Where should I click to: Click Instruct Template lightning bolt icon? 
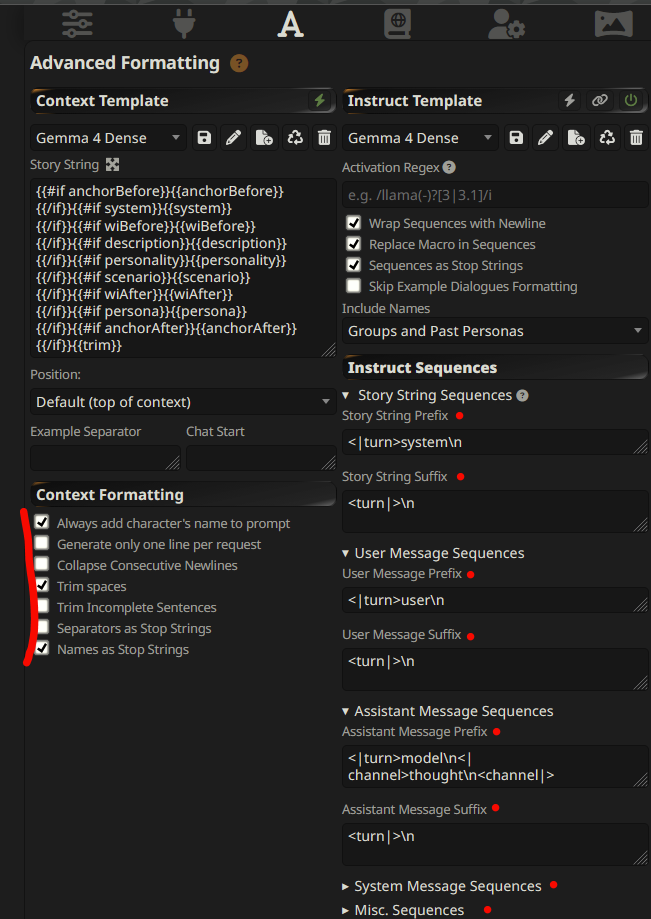tap(570, 100)
